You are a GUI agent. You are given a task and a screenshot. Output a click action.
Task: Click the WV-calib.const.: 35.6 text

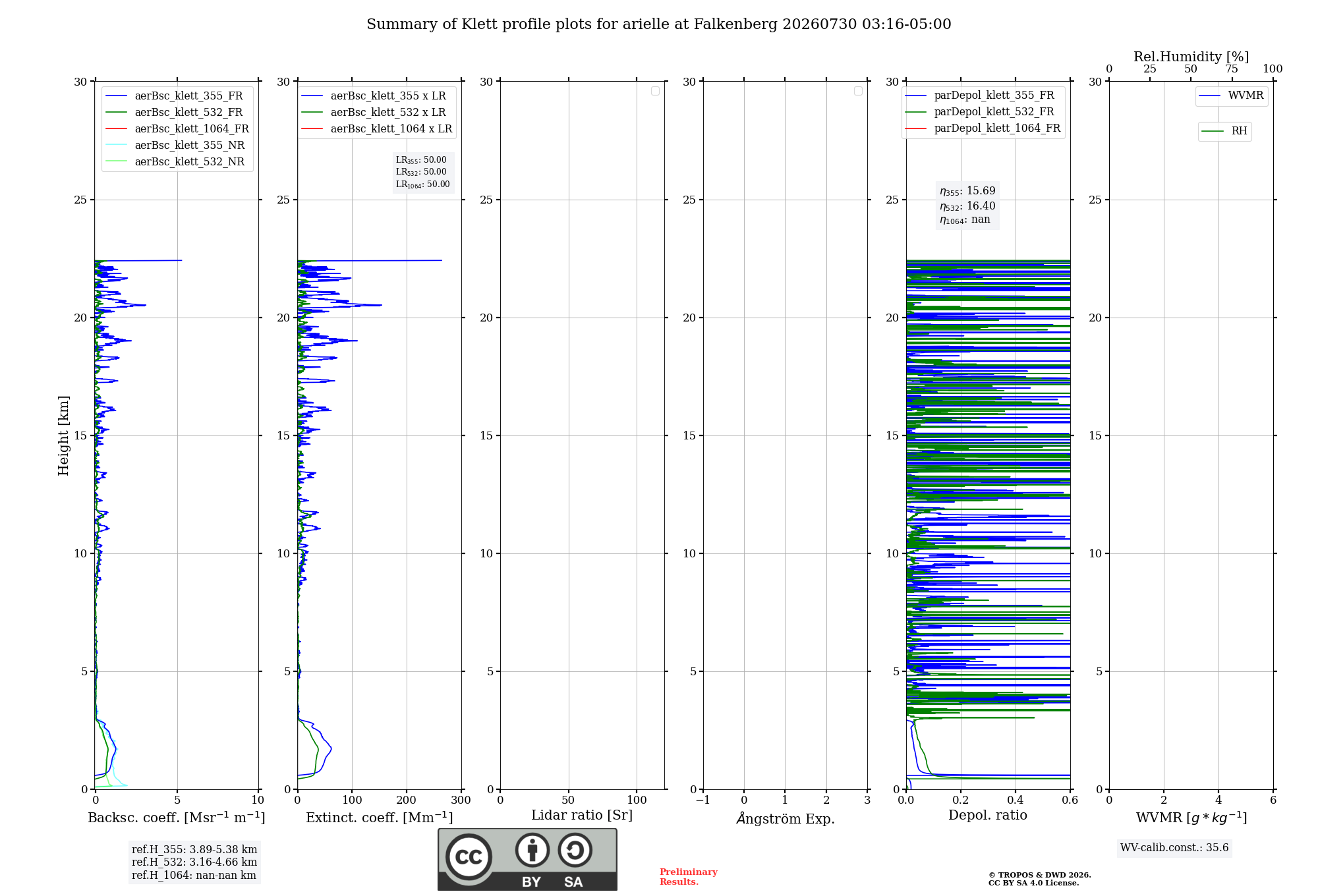point(1174,848)
